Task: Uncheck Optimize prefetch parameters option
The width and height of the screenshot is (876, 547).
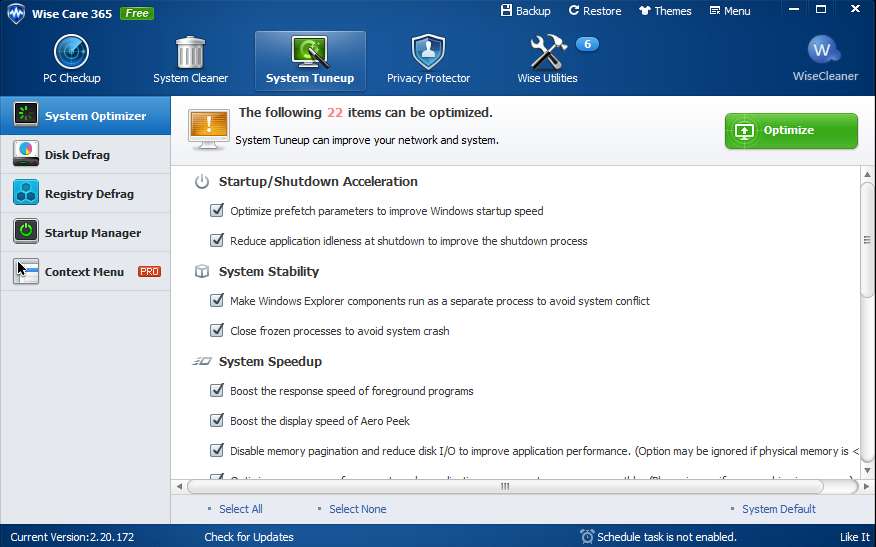Action: tap(216, 211)
